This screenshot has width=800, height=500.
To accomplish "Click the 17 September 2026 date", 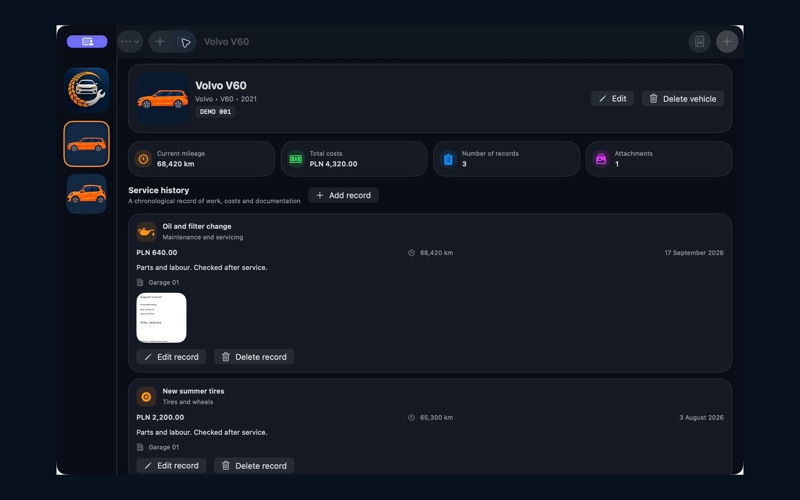I will coord(694,253).
